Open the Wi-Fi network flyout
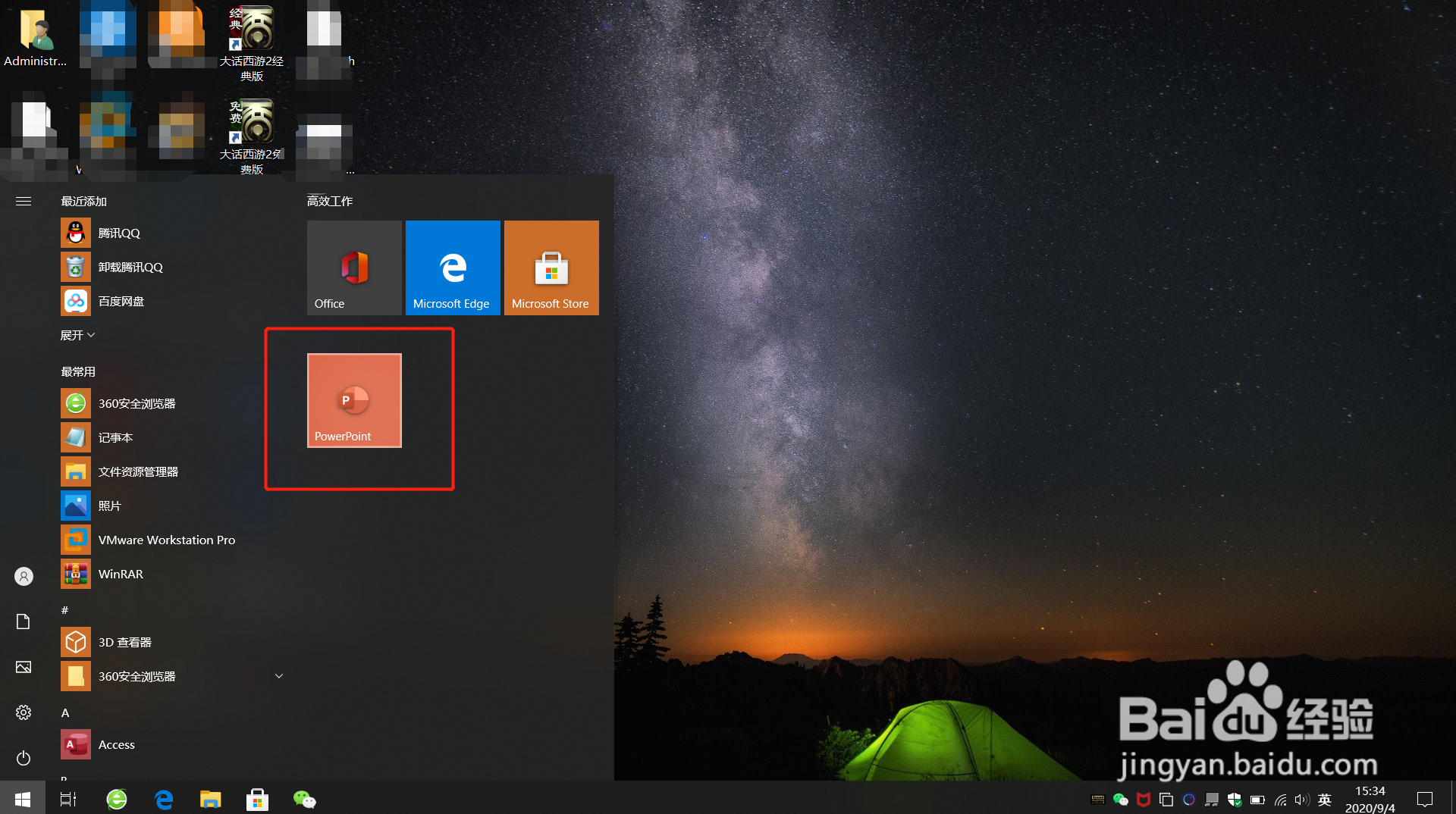 tap(1280, 800)
